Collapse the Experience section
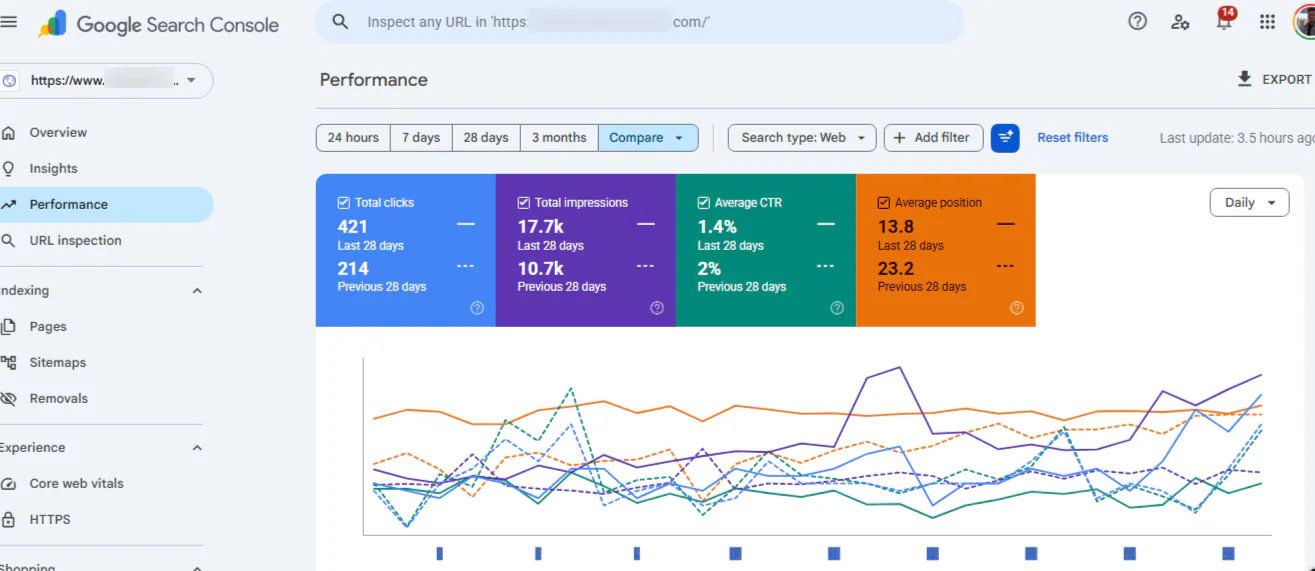This screenshot has height=571, width=1315. (x=197, y=448)
